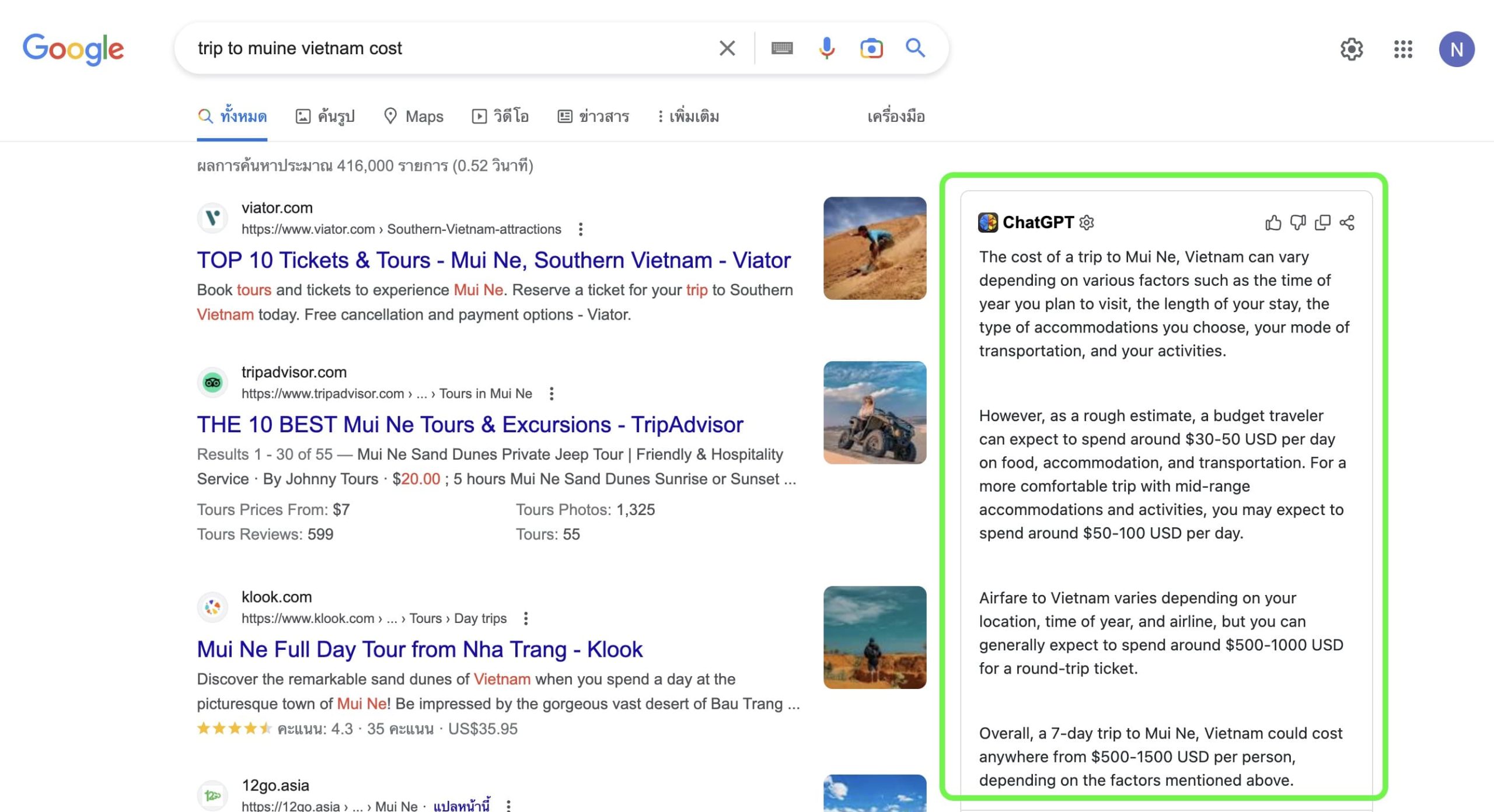Click the Mui Ne jeep tour thumbnail
Viewport: 1494px width, 812px height.
[874, 412]
